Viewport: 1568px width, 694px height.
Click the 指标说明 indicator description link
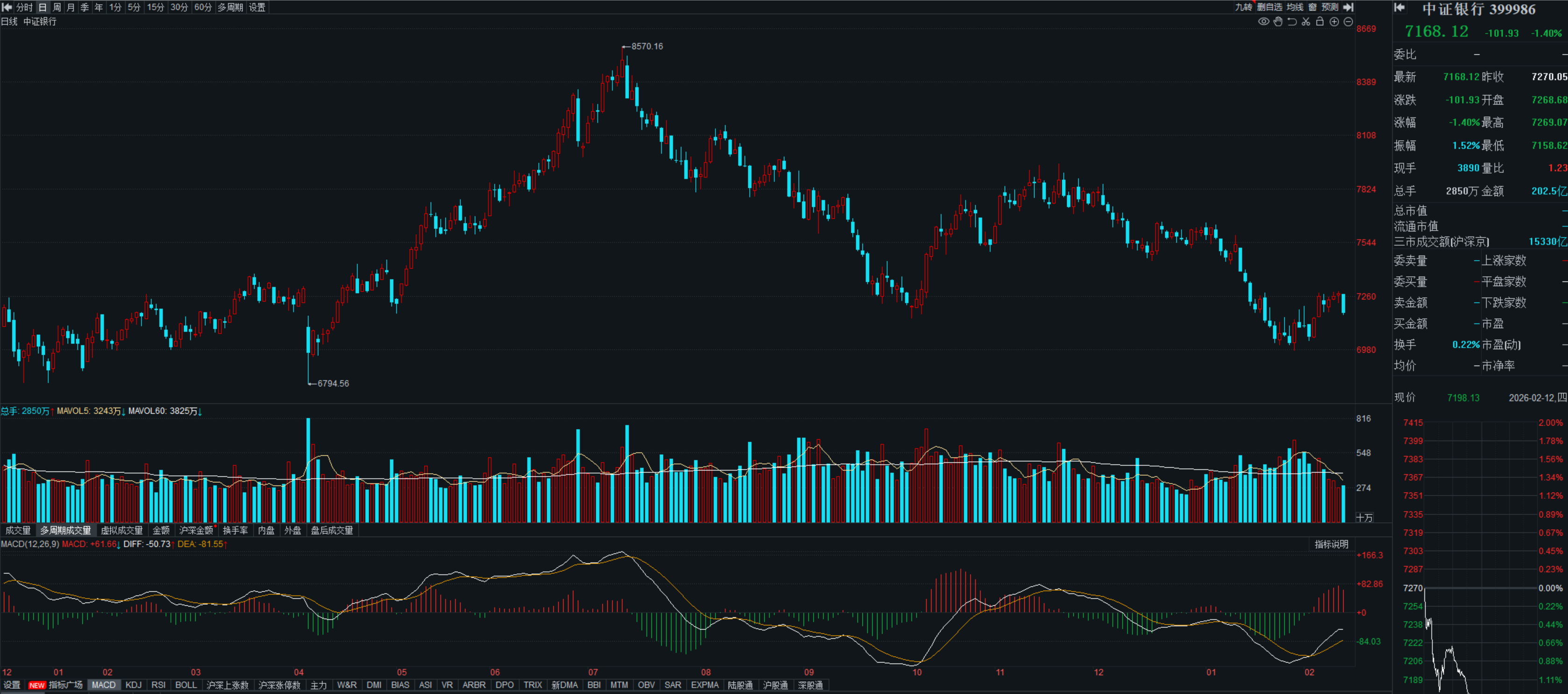(x=1331, y=544)
